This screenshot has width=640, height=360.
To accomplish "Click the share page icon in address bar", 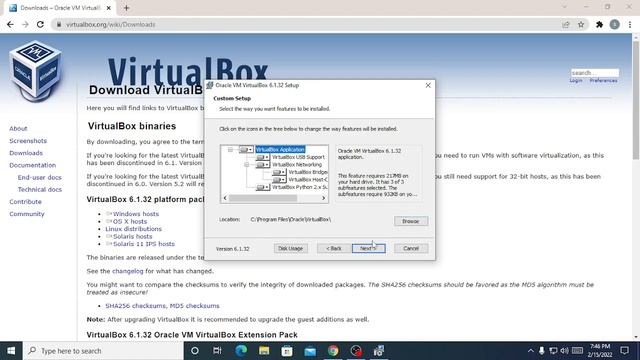I will tap(566, 24).
